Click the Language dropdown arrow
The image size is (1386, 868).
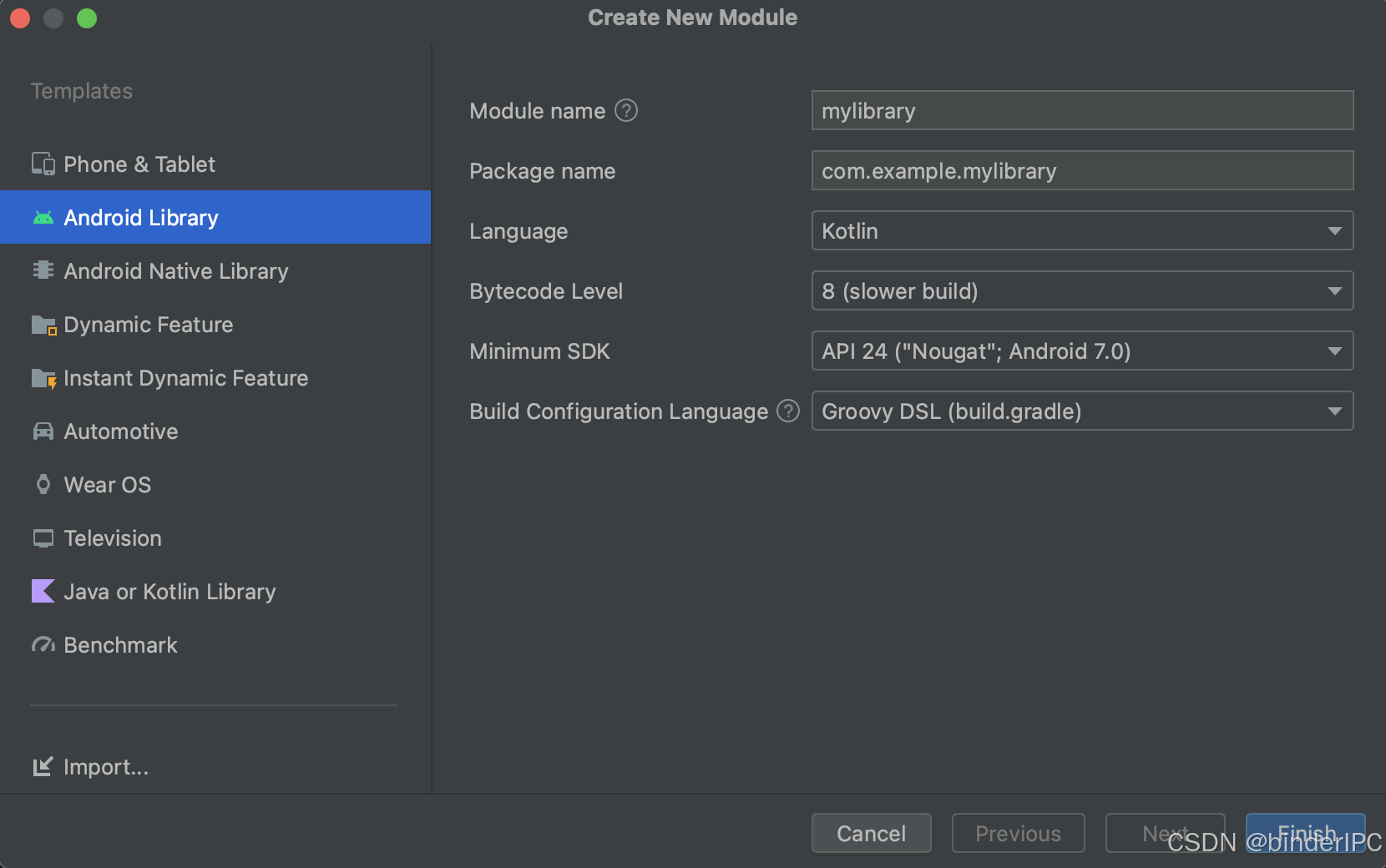click(1334, 230)
